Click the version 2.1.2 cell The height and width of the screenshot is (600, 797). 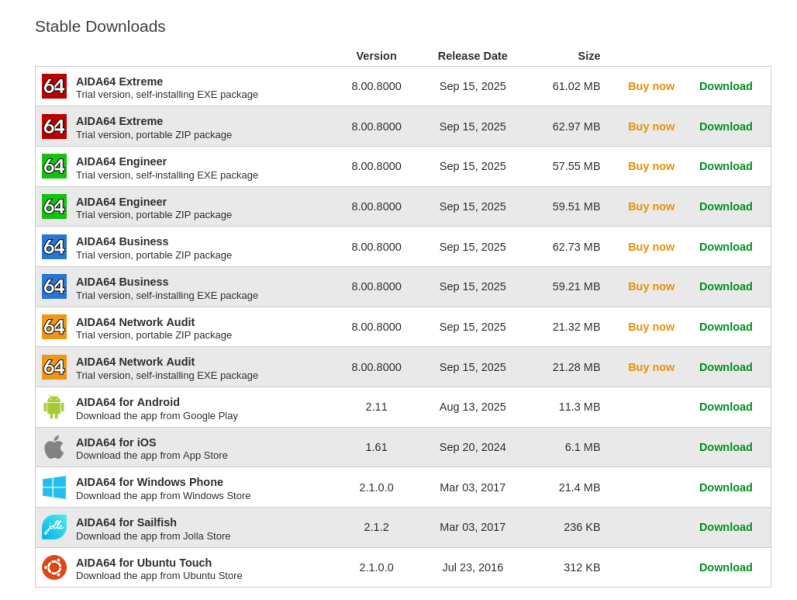(x=376, y=527)
